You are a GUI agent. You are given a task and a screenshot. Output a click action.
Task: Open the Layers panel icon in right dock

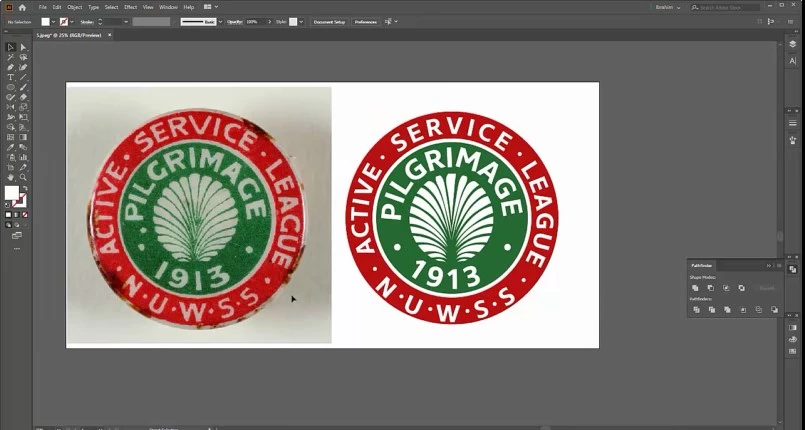pos(793,45)
